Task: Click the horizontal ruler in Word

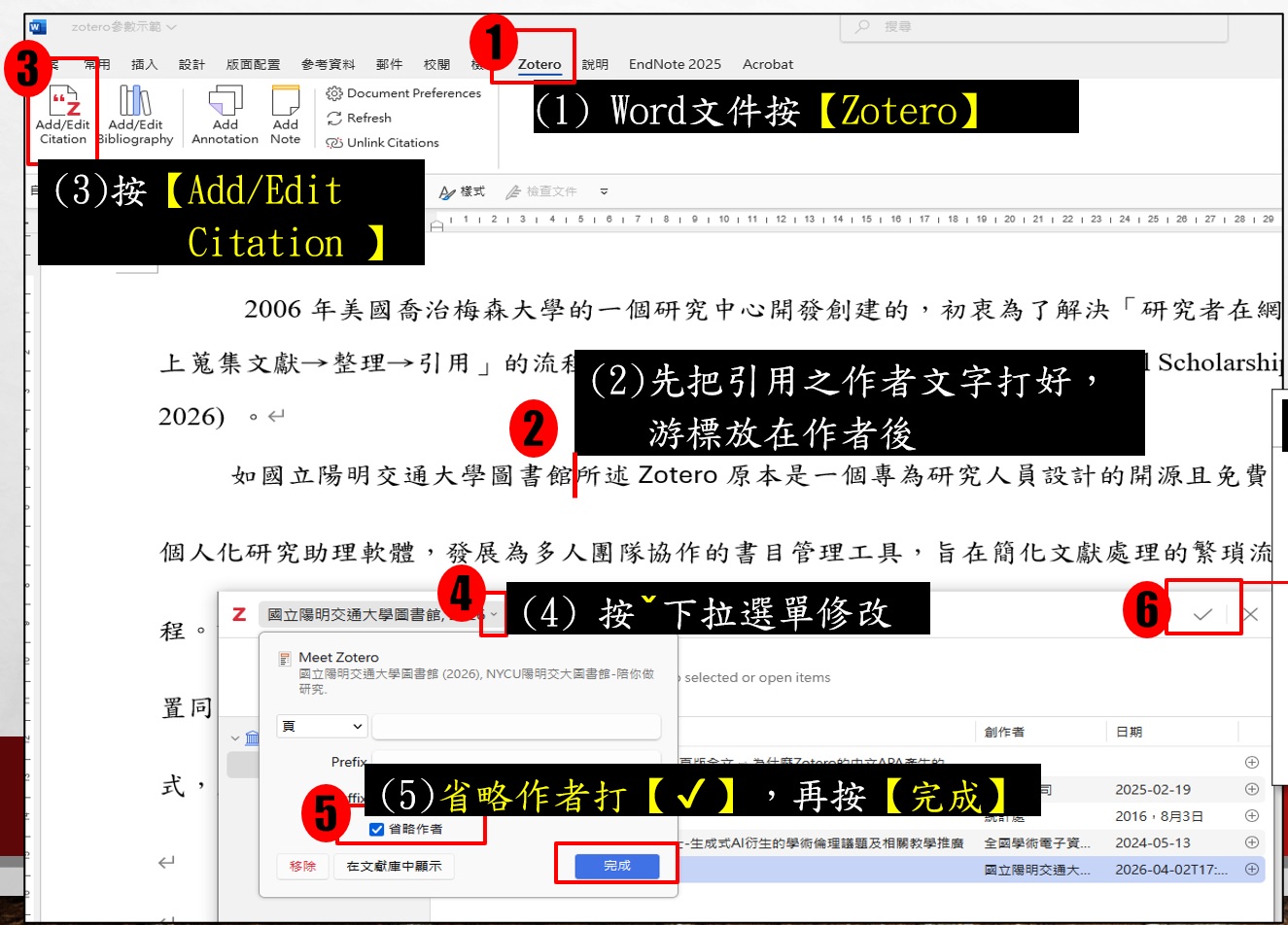Action: [855, 220]
